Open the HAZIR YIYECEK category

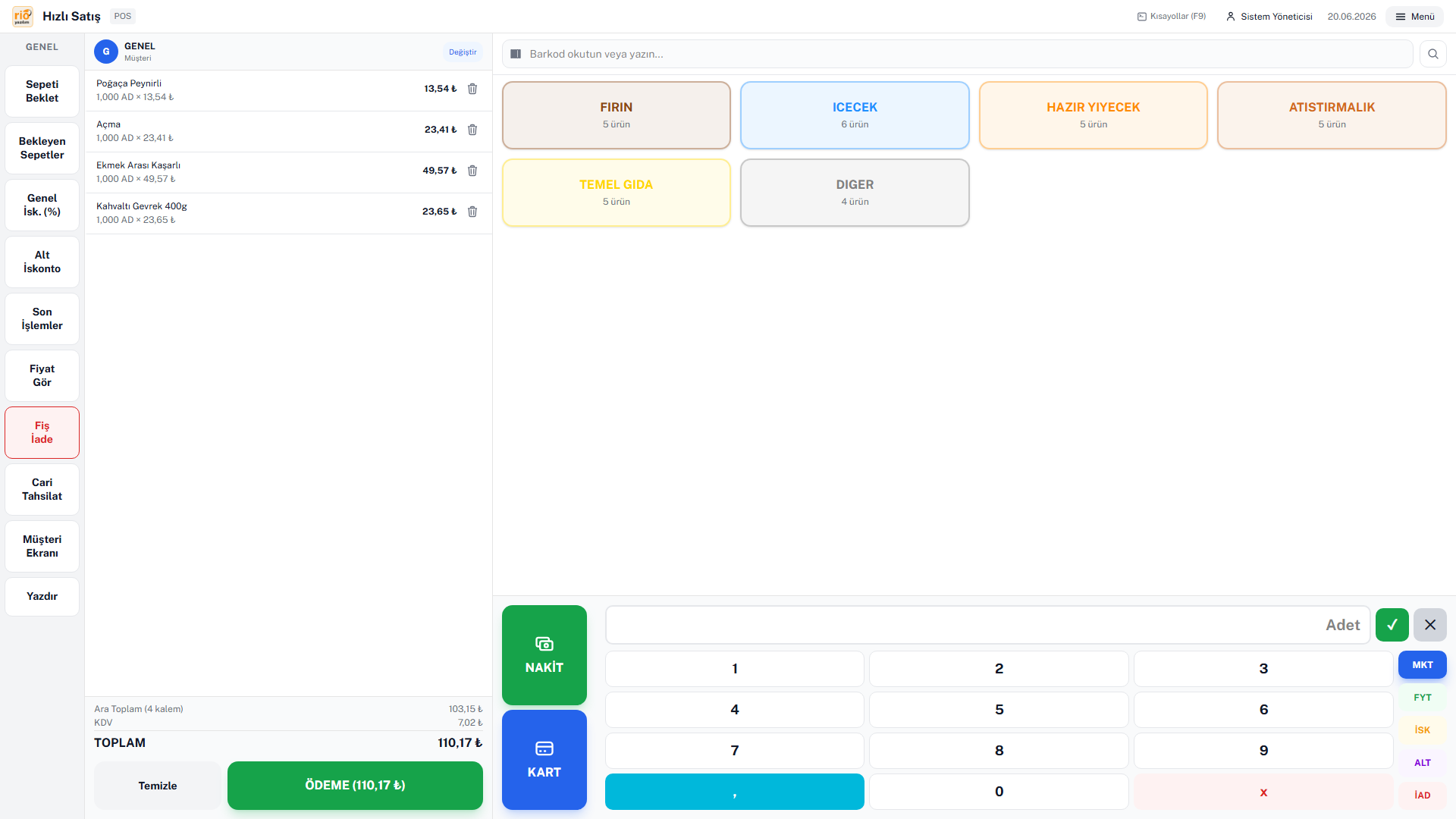(1094, 115)
